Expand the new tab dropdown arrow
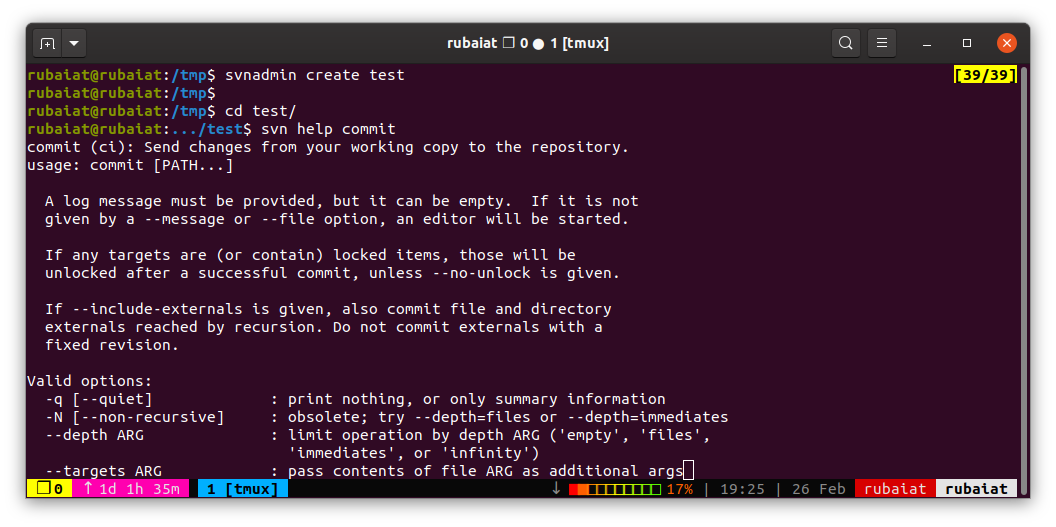 point(75,43)
